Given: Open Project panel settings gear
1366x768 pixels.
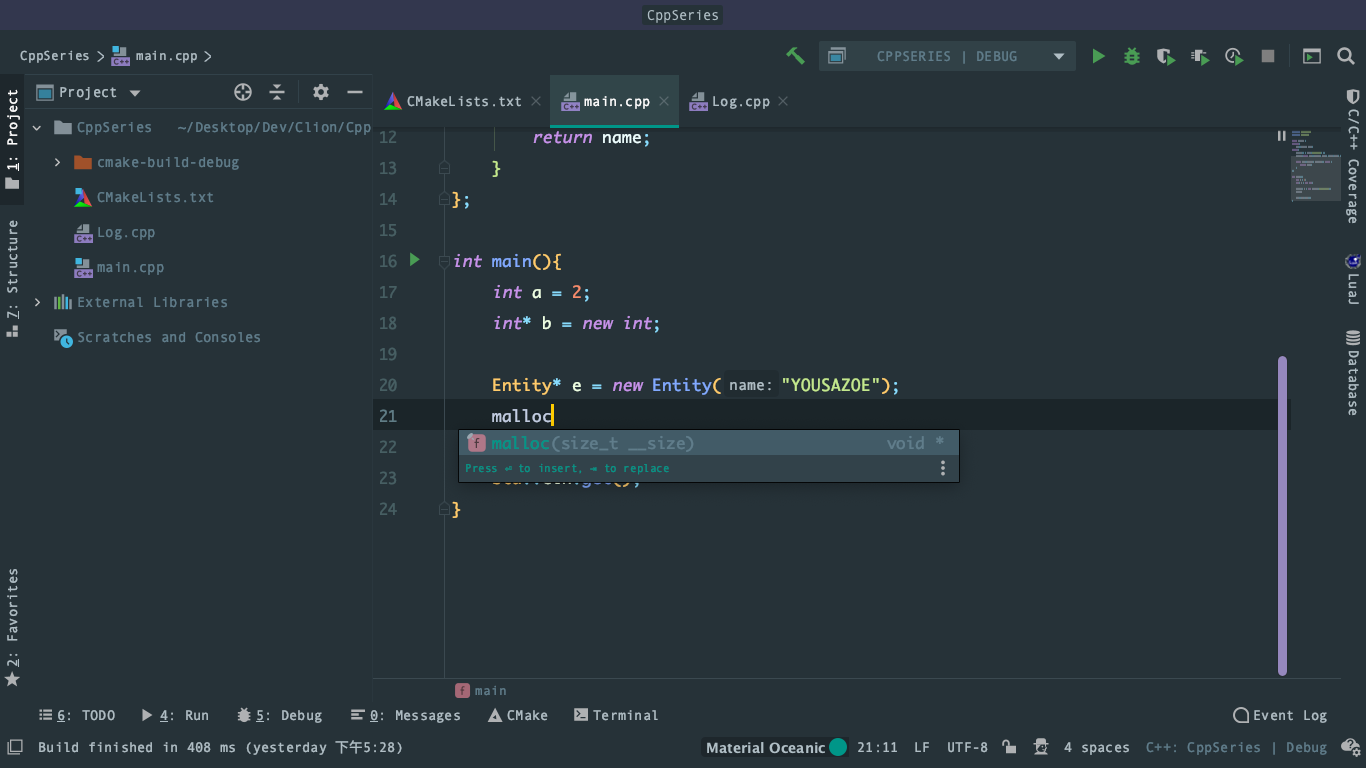Looking at the screenshot, I should (321, 92).
